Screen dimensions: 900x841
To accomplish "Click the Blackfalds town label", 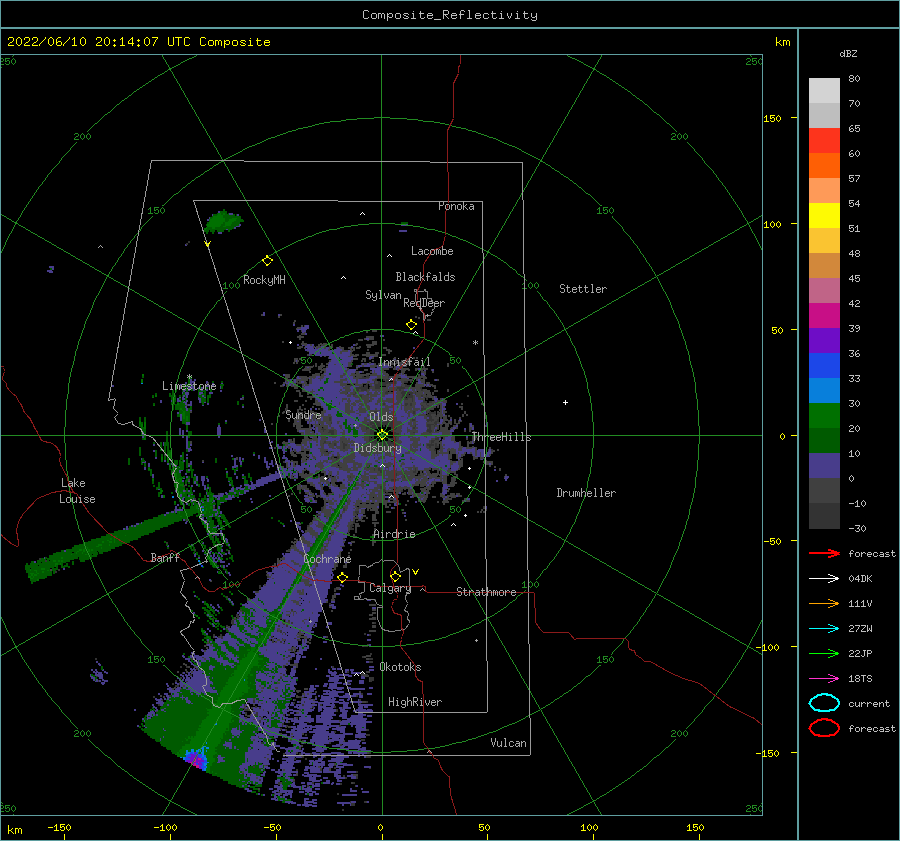I will 425,277.
